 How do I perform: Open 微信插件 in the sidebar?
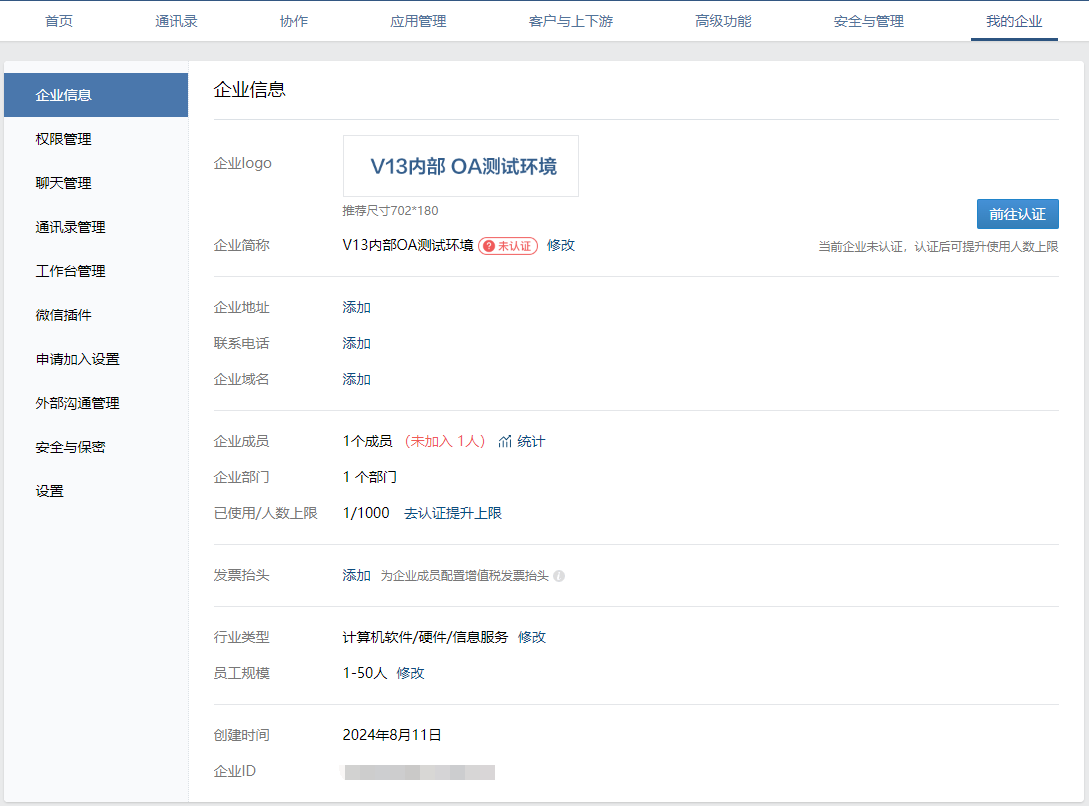[x=64, y=315]
